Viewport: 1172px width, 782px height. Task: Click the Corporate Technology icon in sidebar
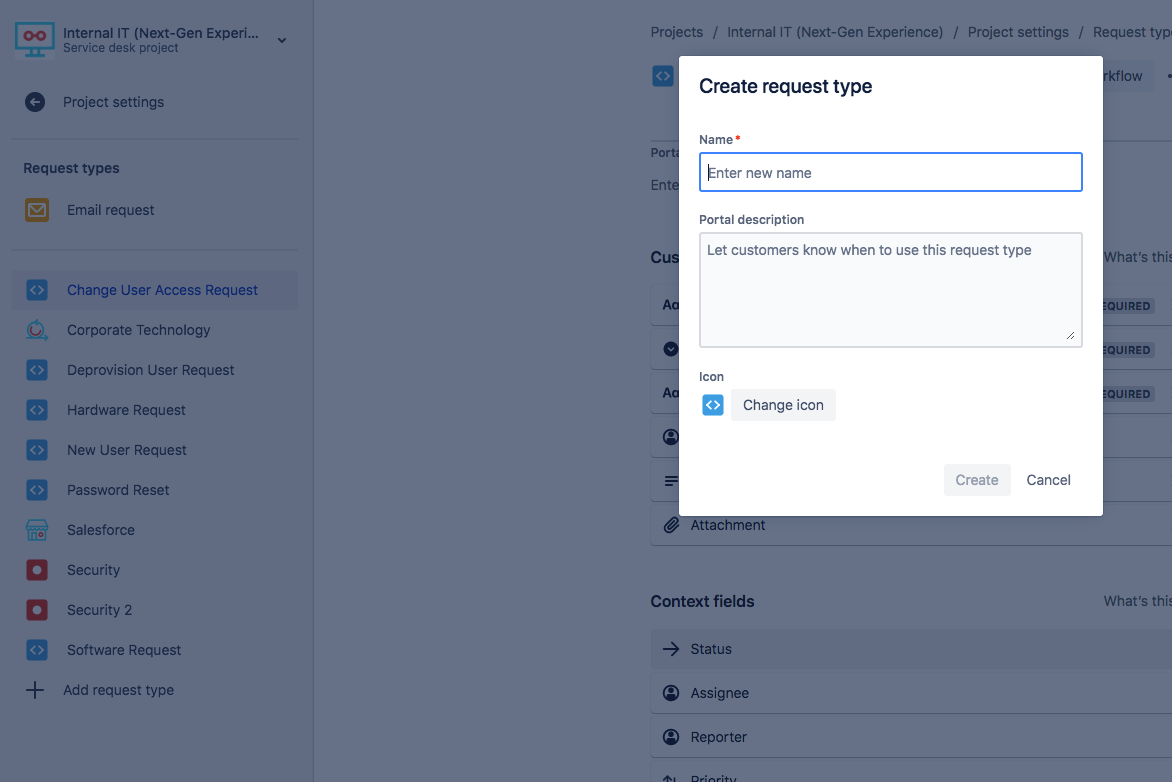[x=37, y=330]
